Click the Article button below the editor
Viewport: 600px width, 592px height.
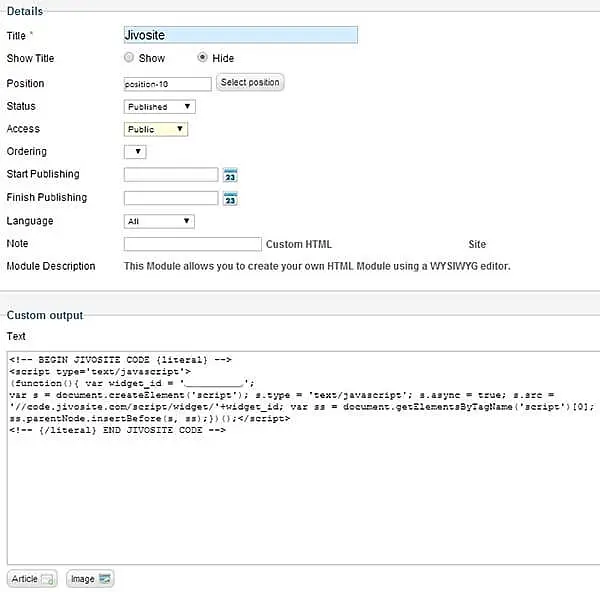pos(33,579)
